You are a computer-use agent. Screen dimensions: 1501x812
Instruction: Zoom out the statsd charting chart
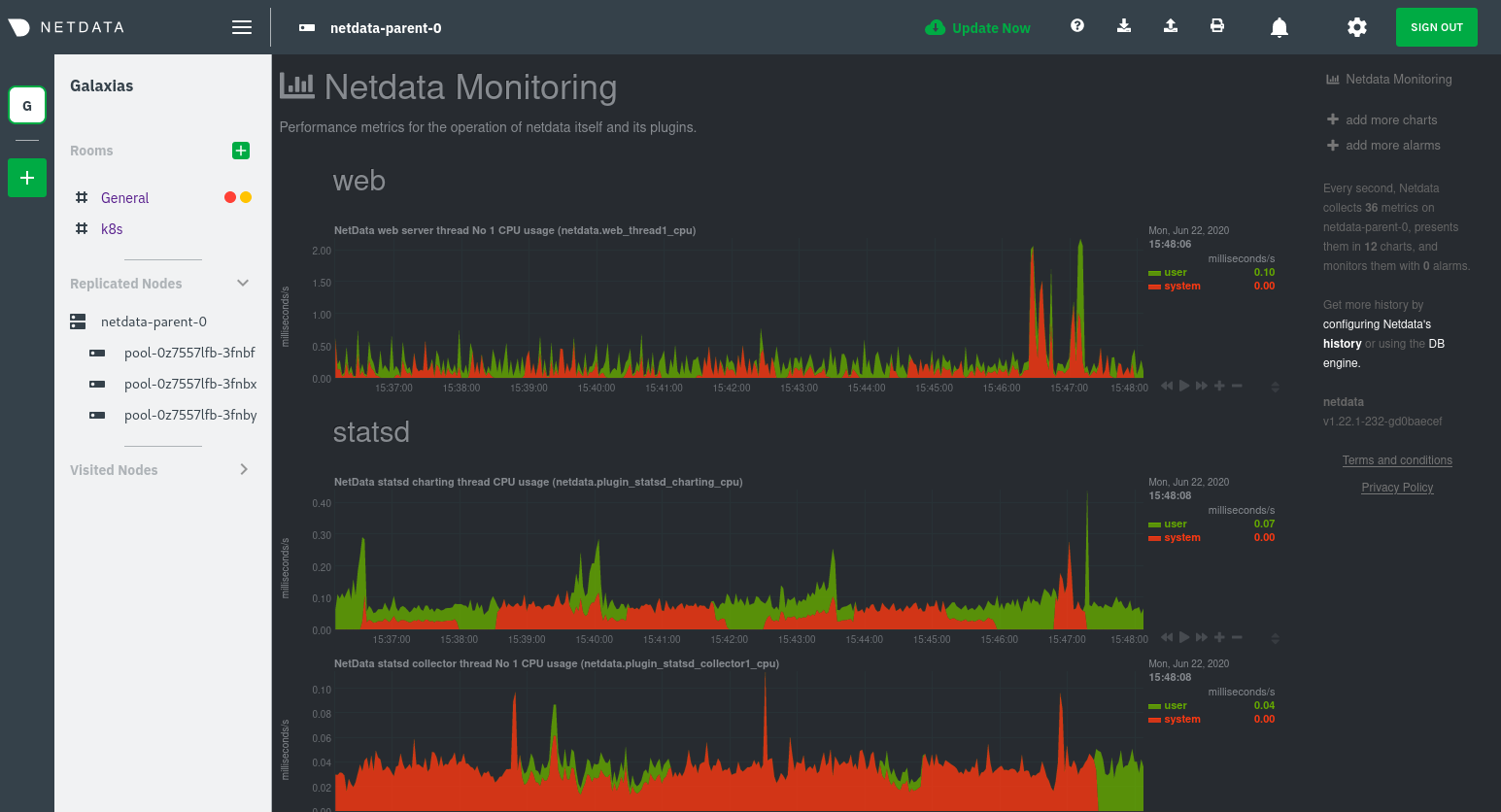(x=1237, y=637)
